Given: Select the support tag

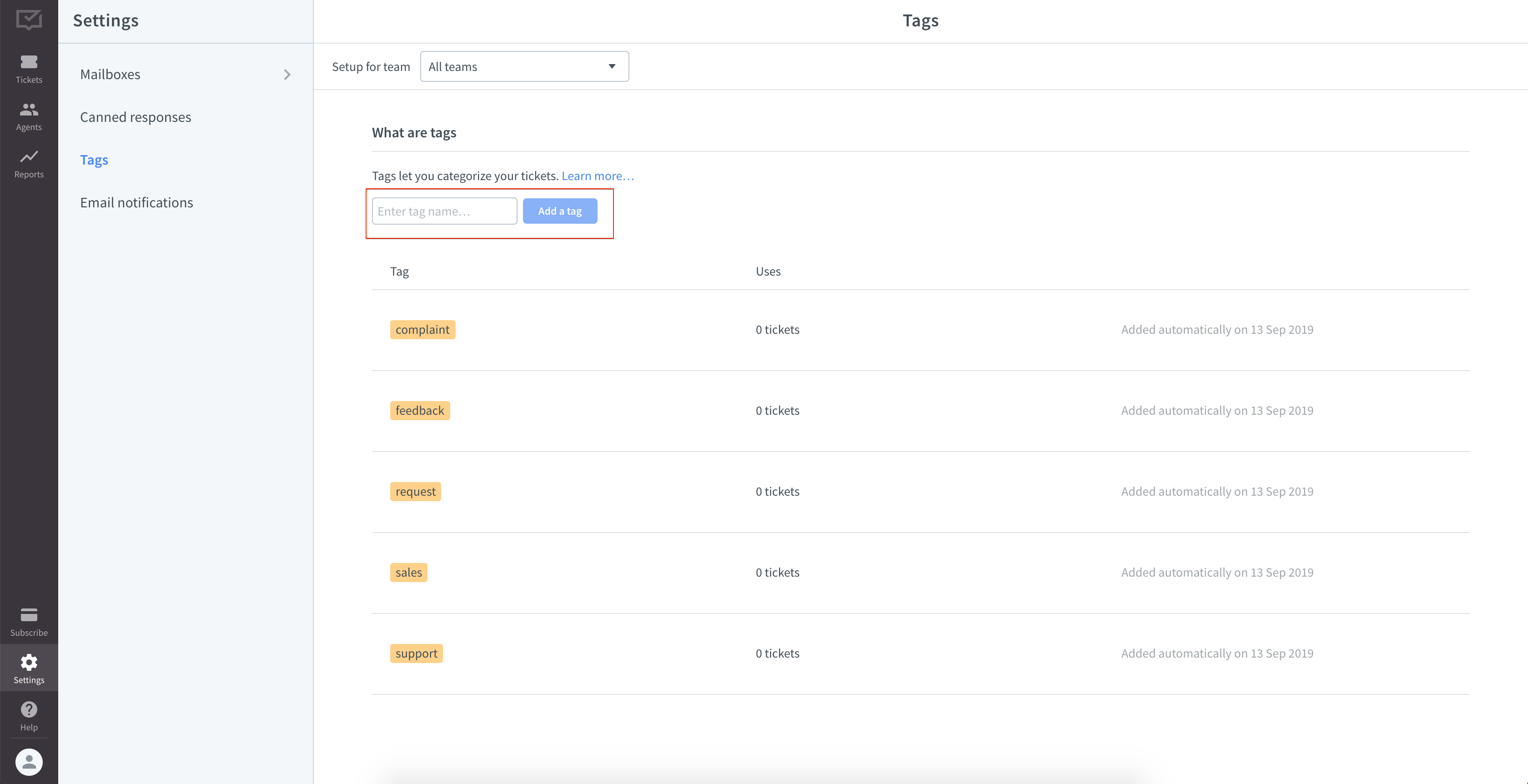Looking at the screenshot, I should (416, 653).
